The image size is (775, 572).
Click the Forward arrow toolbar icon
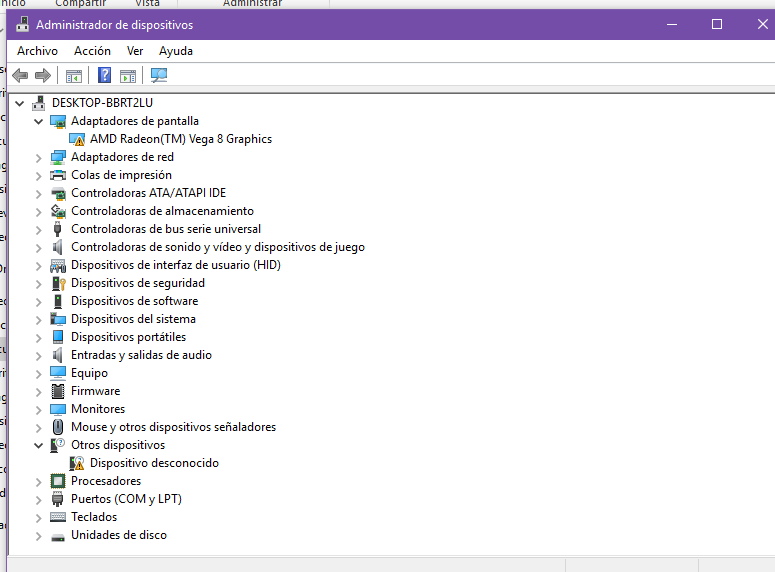pos(42,75)
